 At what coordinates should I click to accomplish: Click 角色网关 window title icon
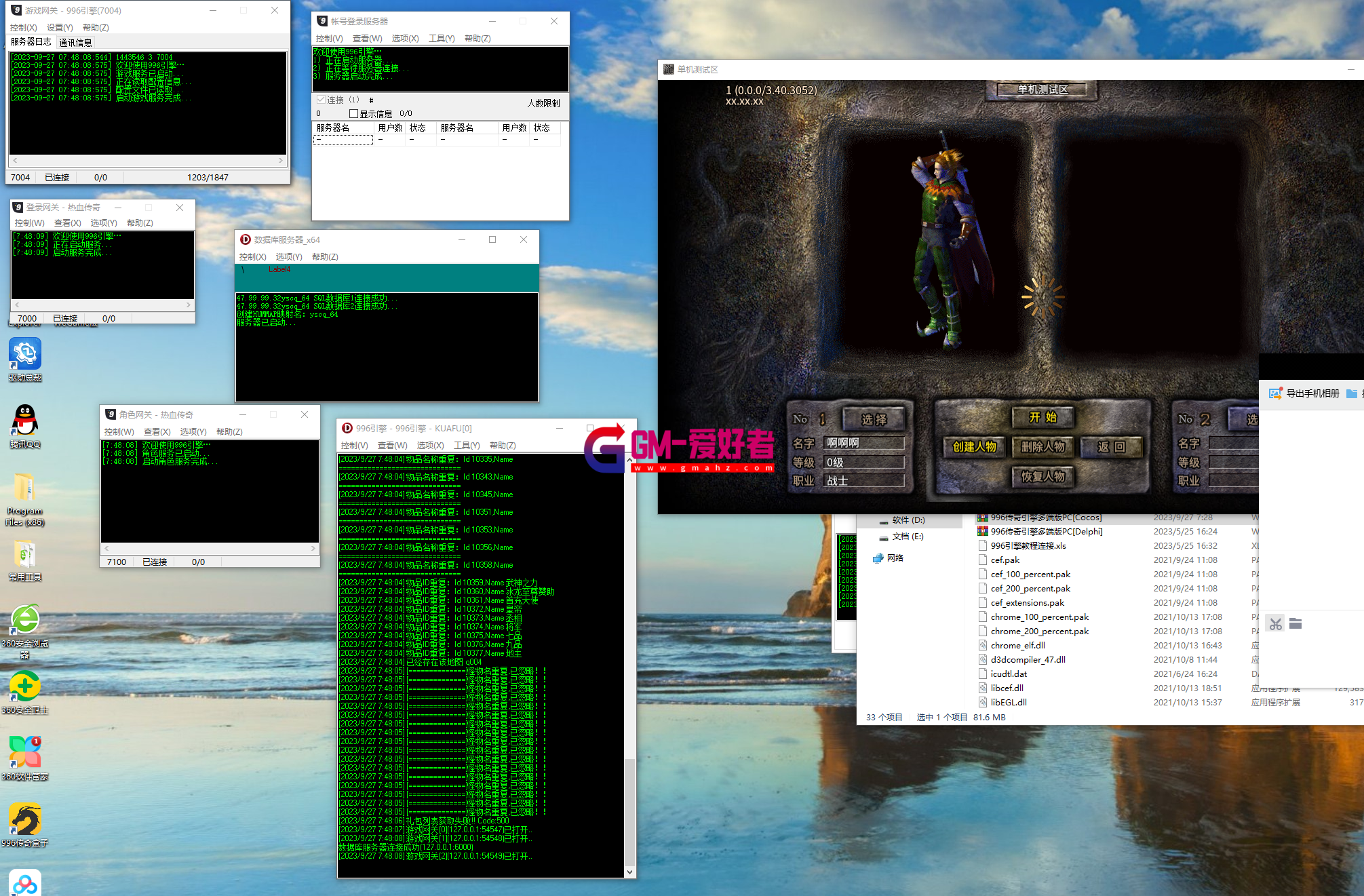111,414
